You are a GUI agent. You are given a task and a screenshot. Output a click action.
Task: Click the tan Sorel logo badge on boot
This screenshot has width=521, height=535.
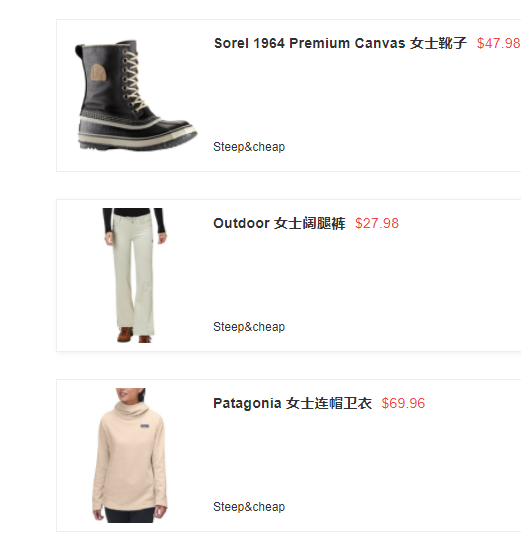tap(98, 72)
